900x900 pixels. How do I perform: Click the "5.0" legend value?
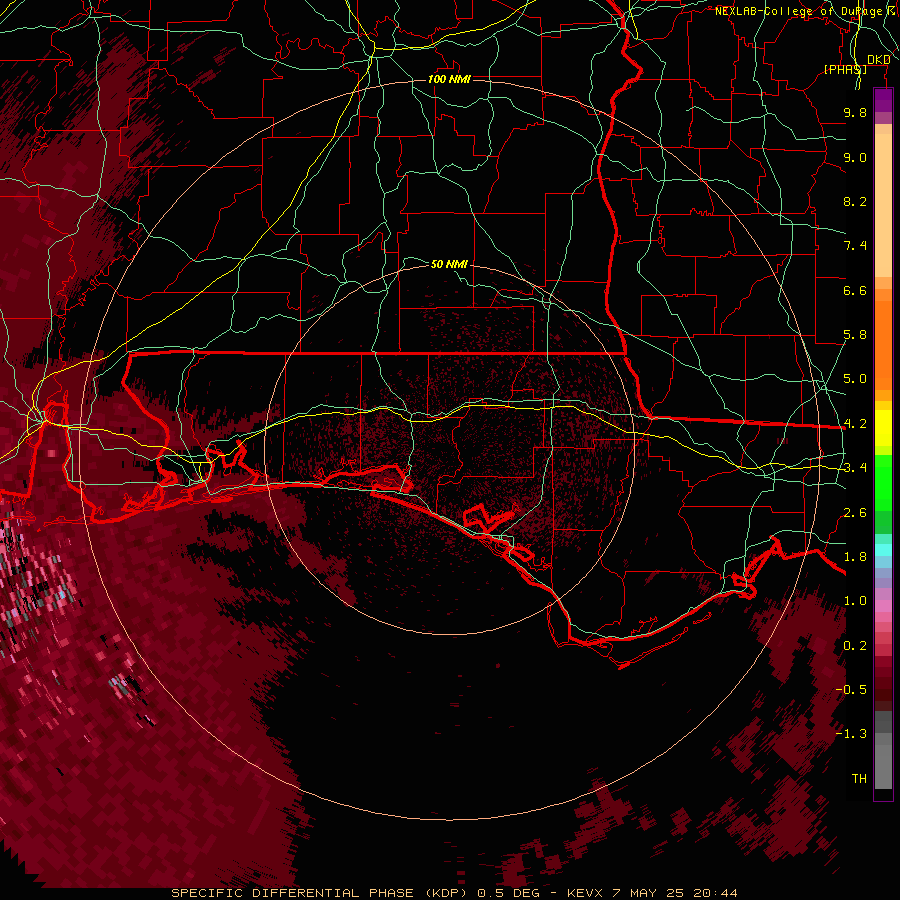[x=855, y=379]
